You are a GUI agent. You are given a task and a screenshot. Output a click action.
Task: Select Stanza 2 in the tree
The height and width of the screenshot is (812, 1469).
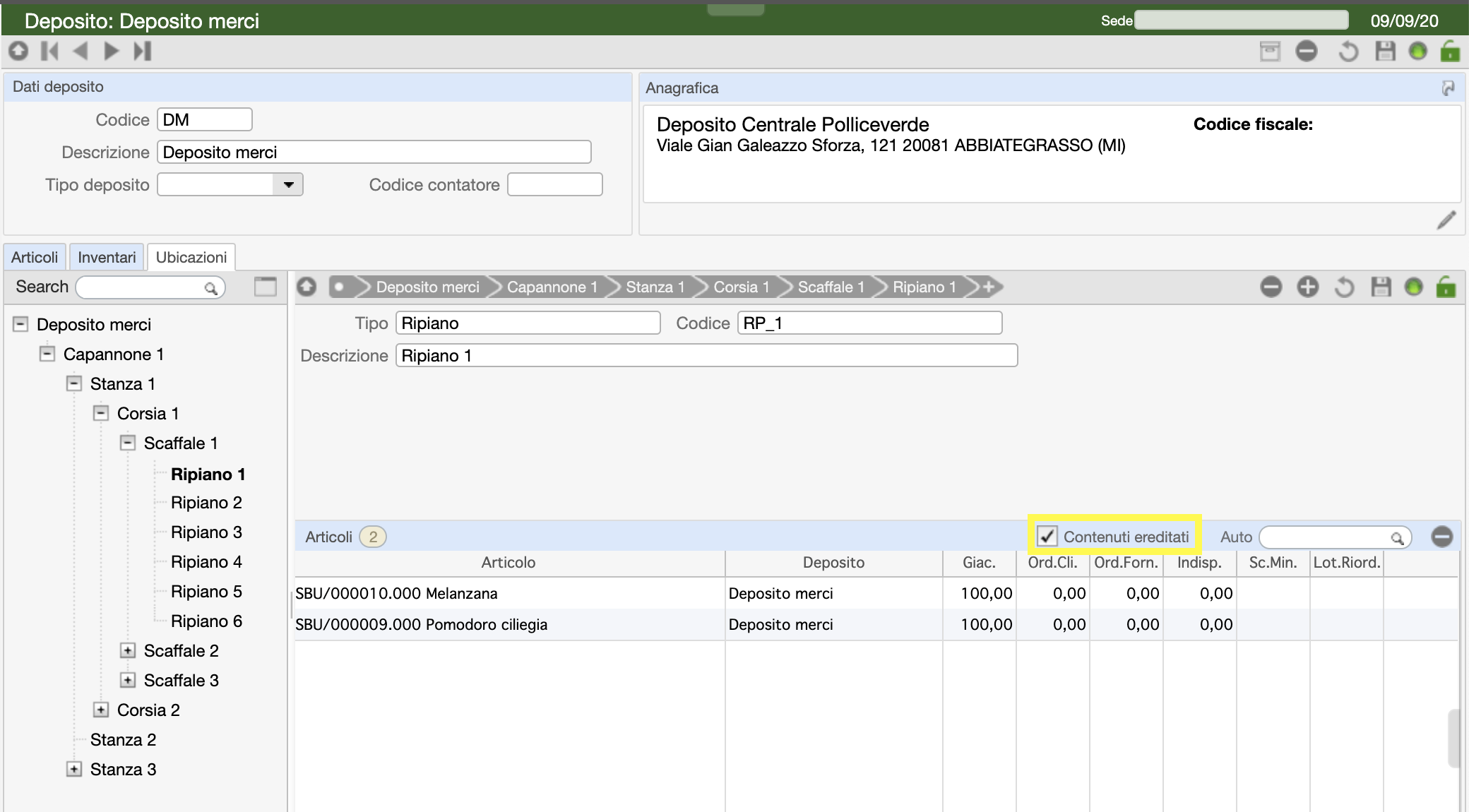(123, 739)
